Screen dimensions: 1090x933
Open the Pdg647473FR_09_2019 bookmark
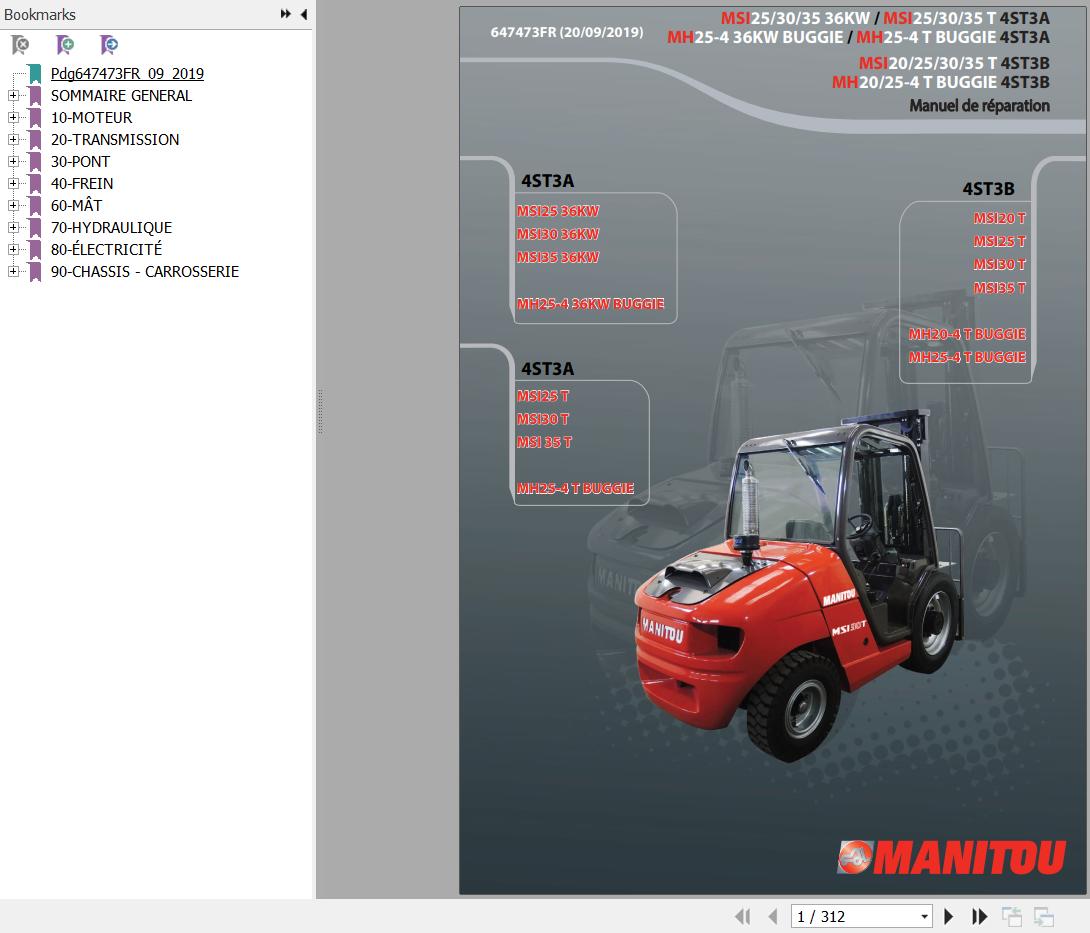click(x=127, y=74)
